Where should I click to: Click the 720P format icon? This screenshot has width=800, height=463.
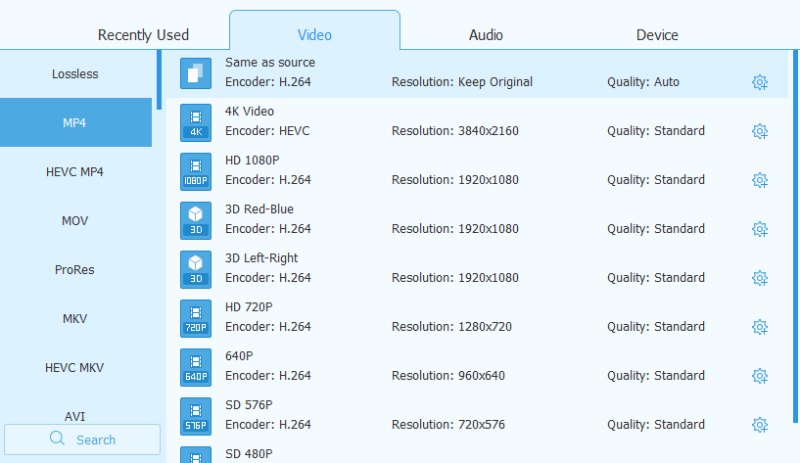pos(196,319)
